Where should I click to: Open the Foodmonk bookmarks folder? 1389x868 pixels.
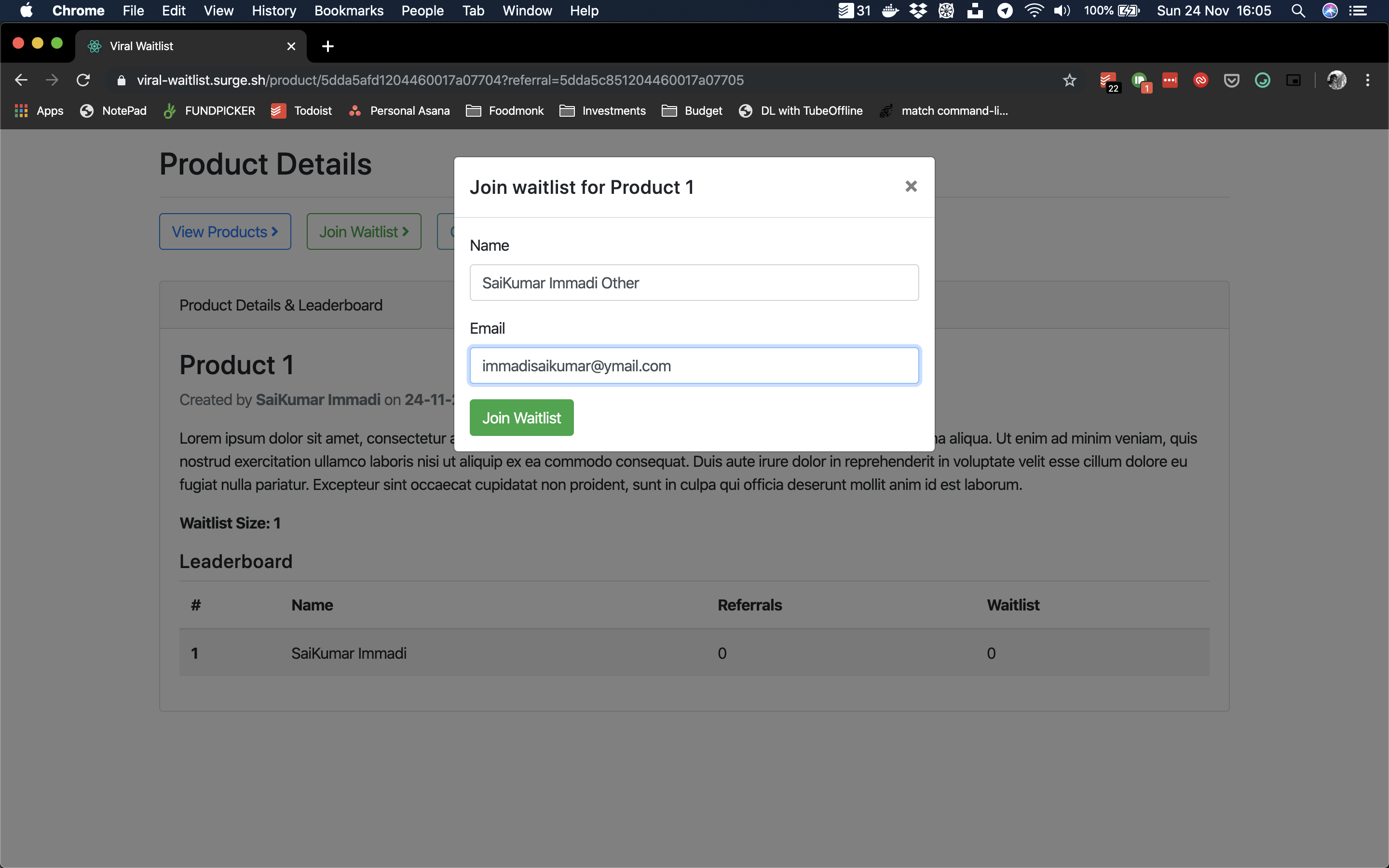[x=504, y=111]
